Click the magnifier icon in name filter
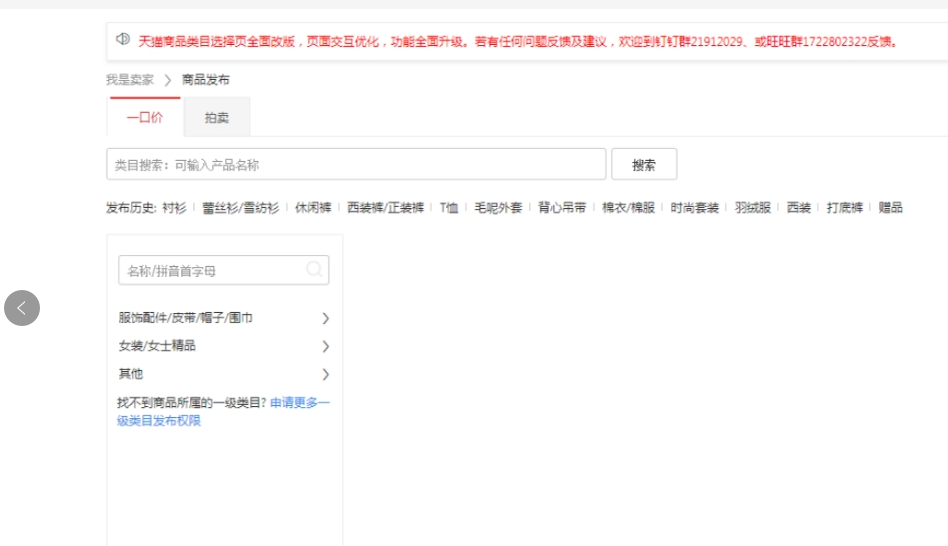The height and width of the screenshot is (546, 948). [314, 269]
